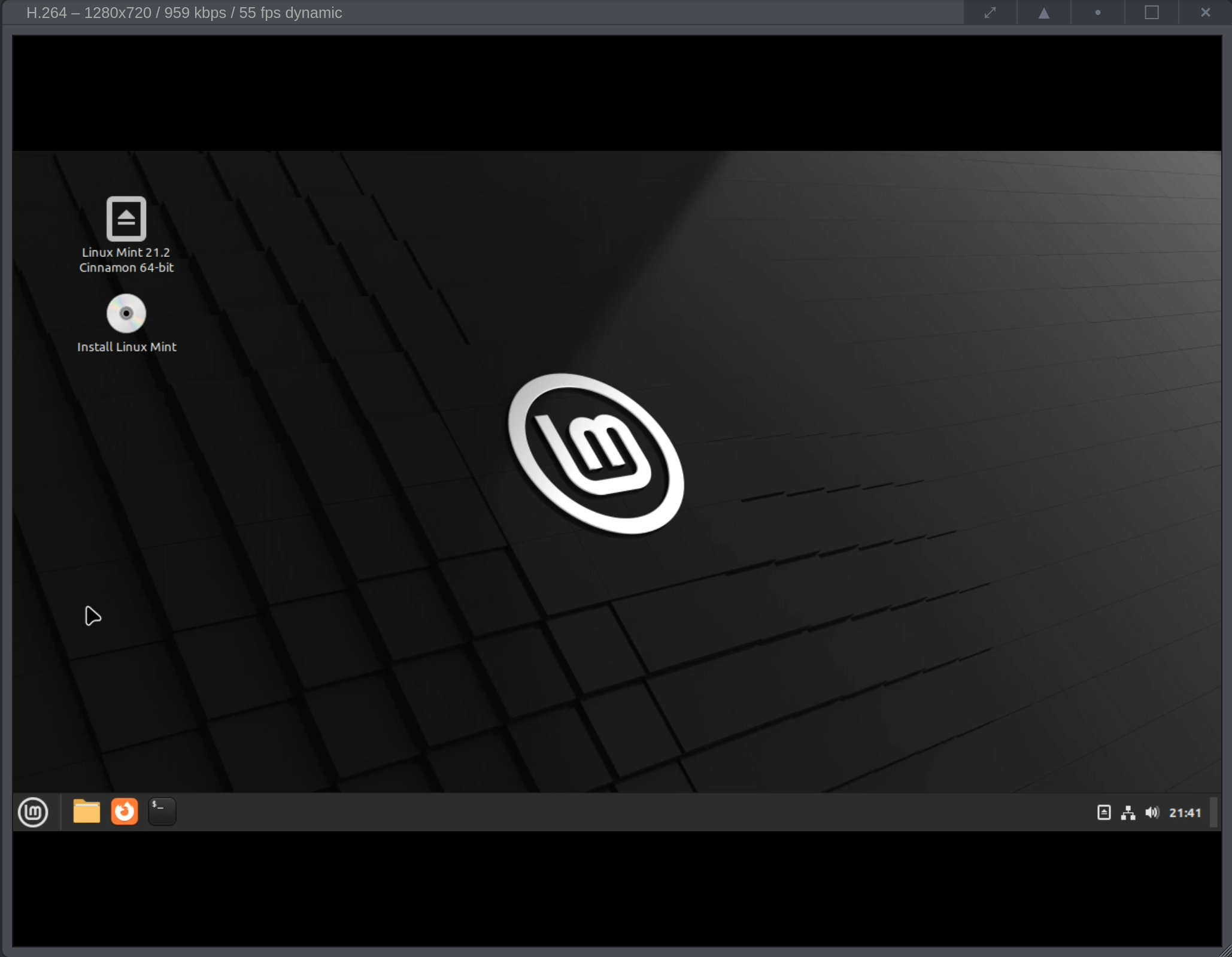Close the video viewer window

click(x=1206, y=13)
